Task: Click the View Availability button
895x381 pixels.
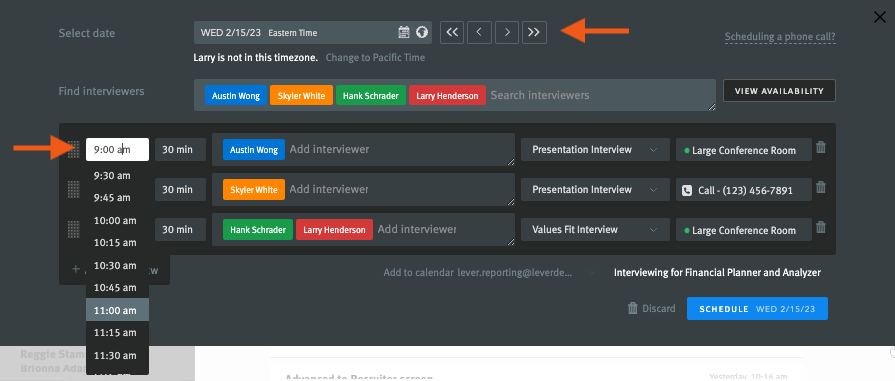Action: [779, 91]
